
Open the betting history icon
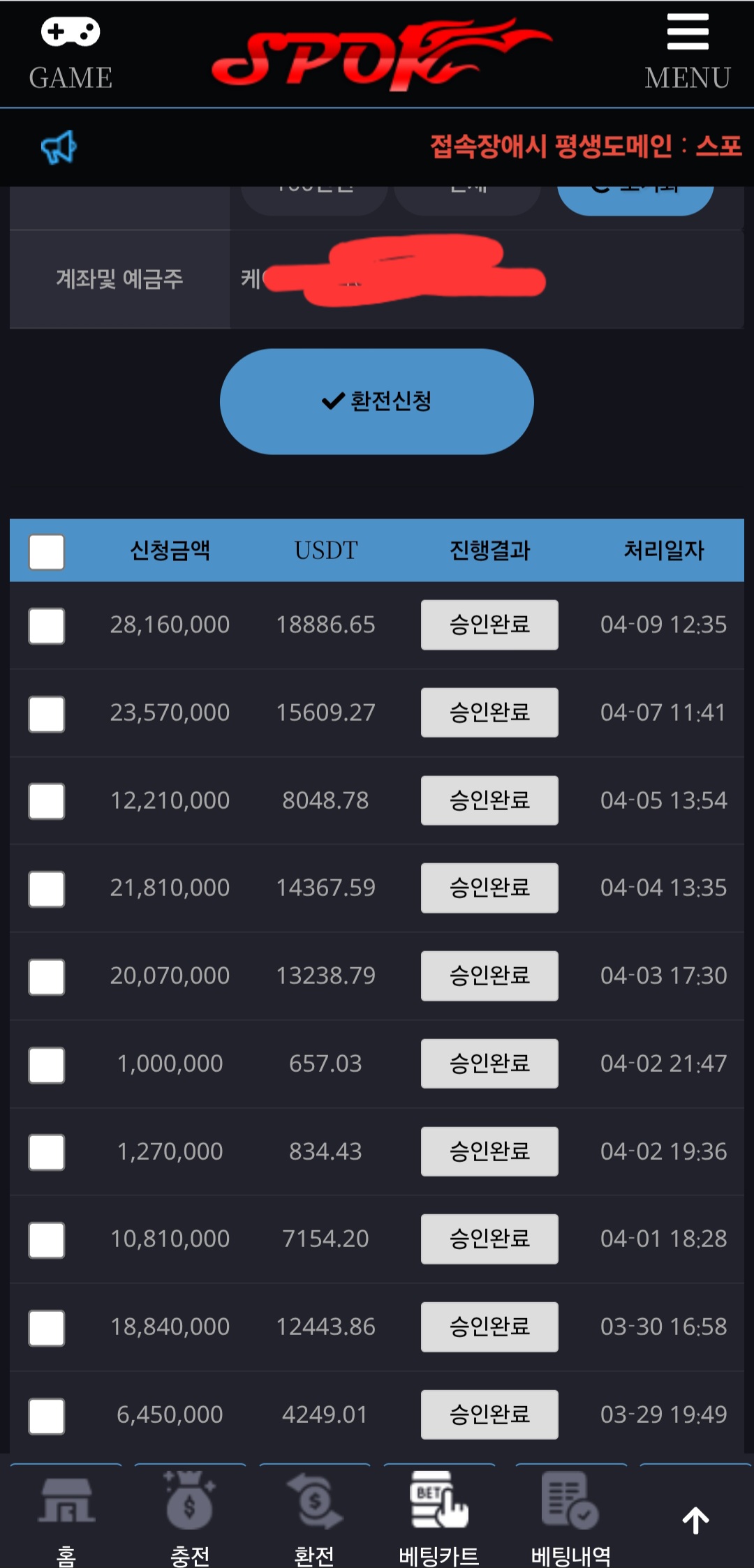pos(570,1500)
